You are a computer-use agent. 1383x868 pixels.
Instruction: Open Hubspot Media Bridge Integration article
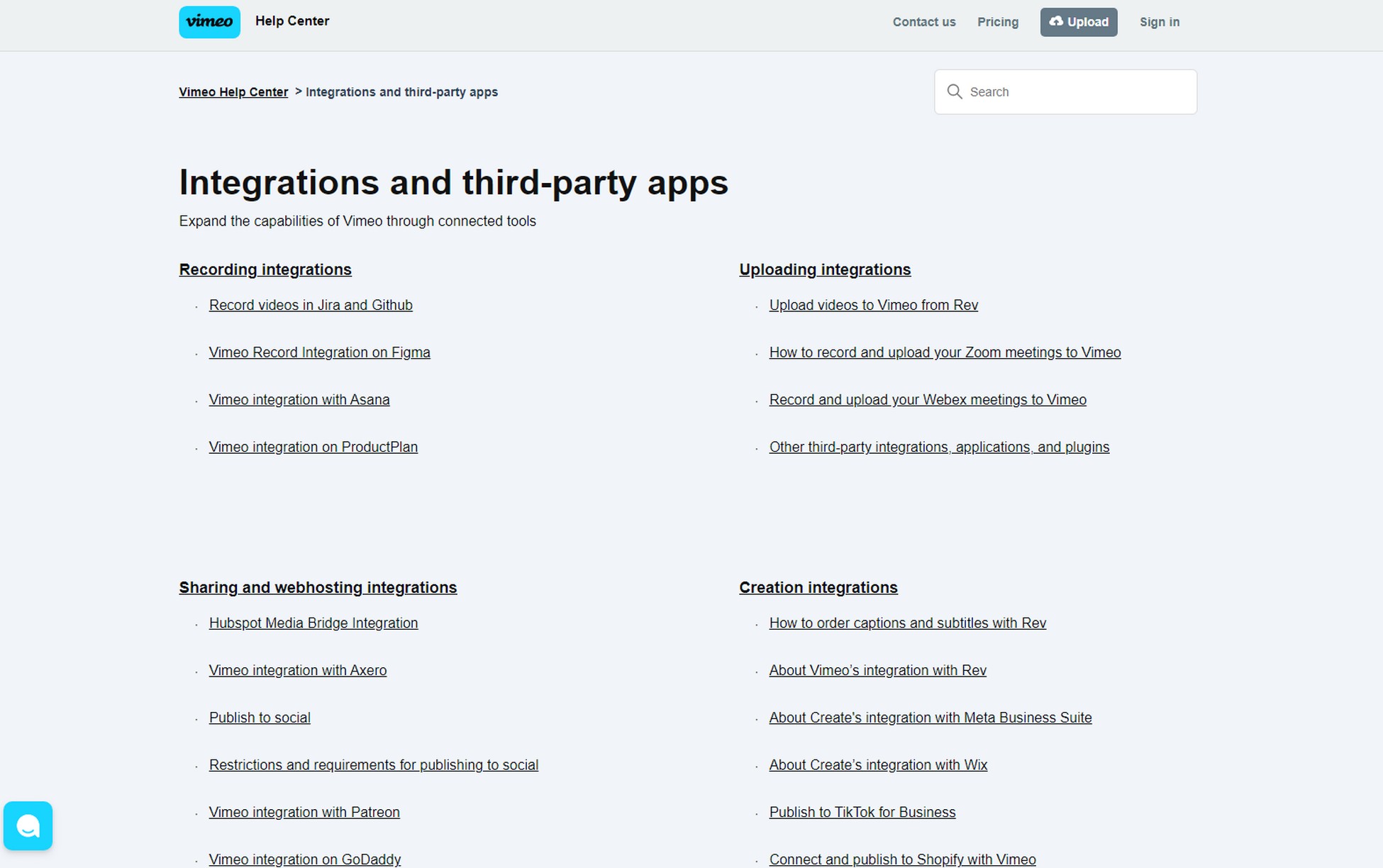(313, 623)
